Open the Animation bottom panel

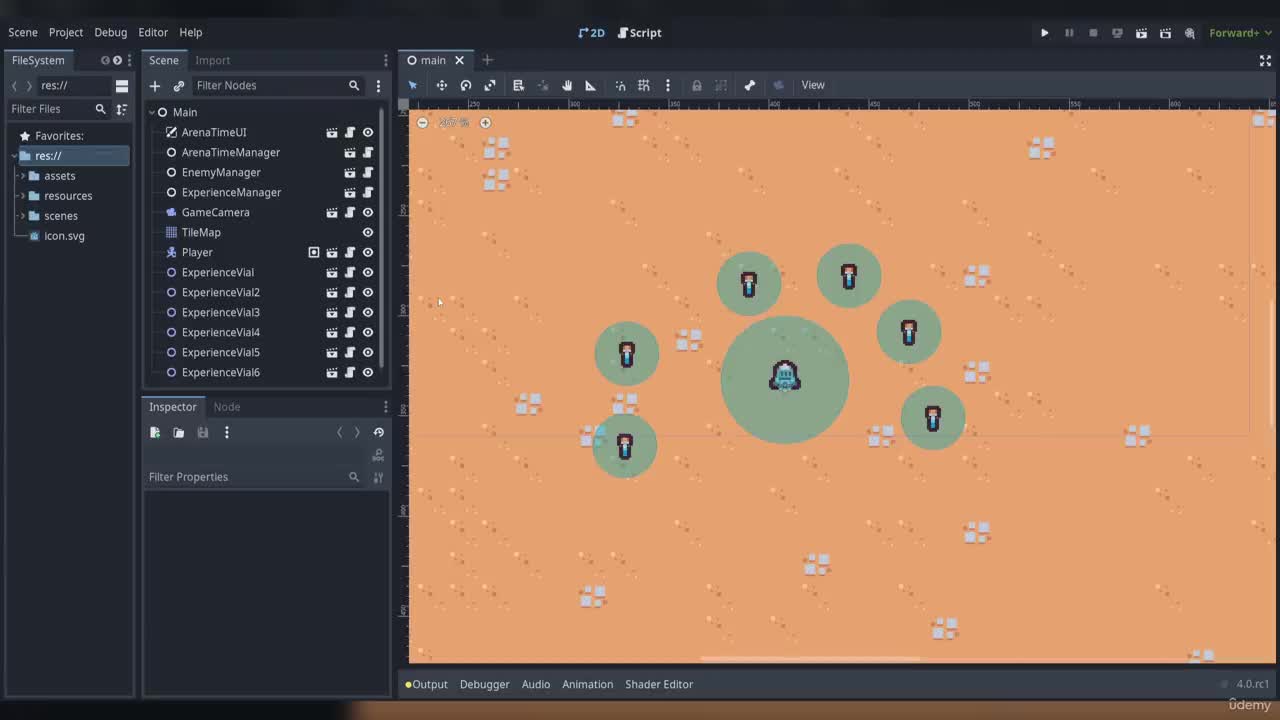pyautogui.click(x=587, y=684)
